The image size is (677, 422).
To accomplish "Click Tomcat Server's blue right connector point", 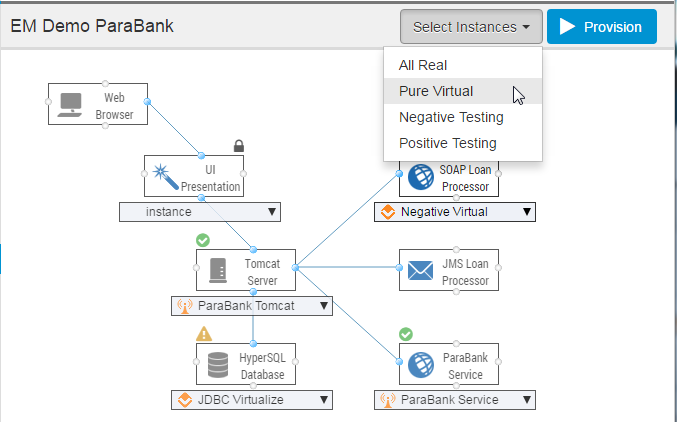I will (295, 268).
